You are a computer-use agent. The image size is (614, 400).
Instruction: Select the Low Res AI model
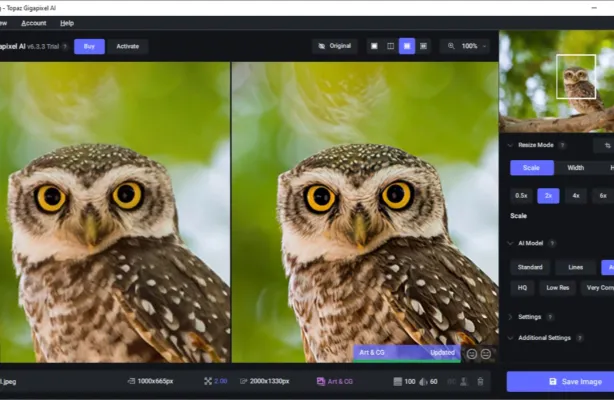point(558,288)
